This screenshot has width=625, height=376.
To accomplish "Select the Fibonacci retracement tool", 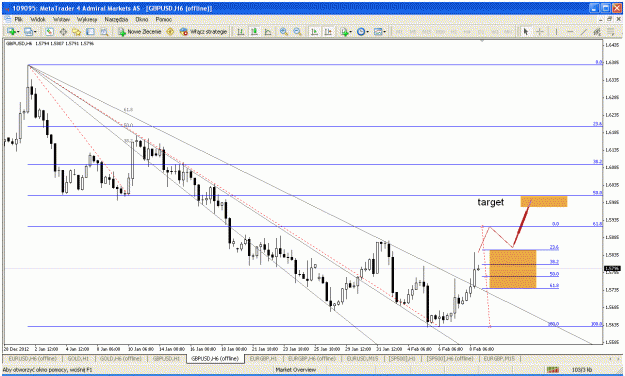I will point(611,31).
